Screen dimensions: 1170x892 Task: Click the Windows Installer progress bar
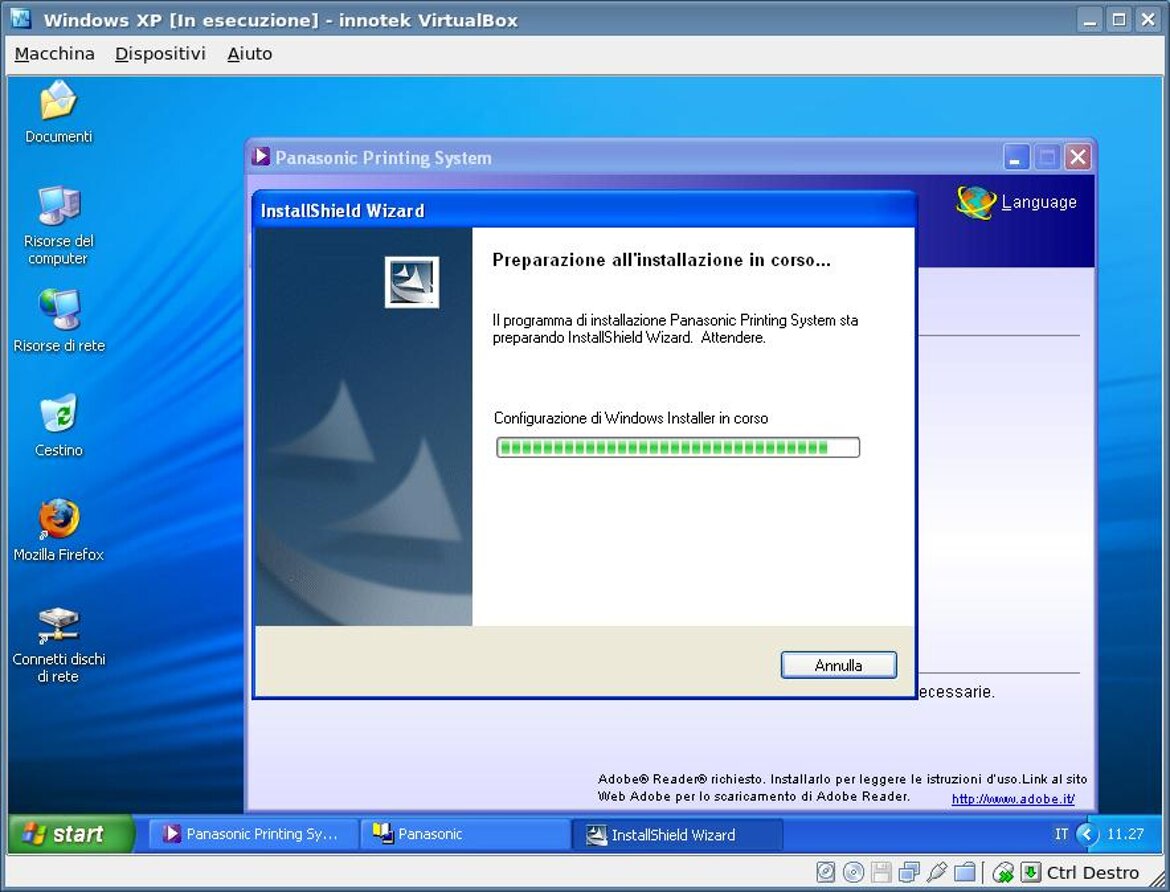[x=677, y=447]
